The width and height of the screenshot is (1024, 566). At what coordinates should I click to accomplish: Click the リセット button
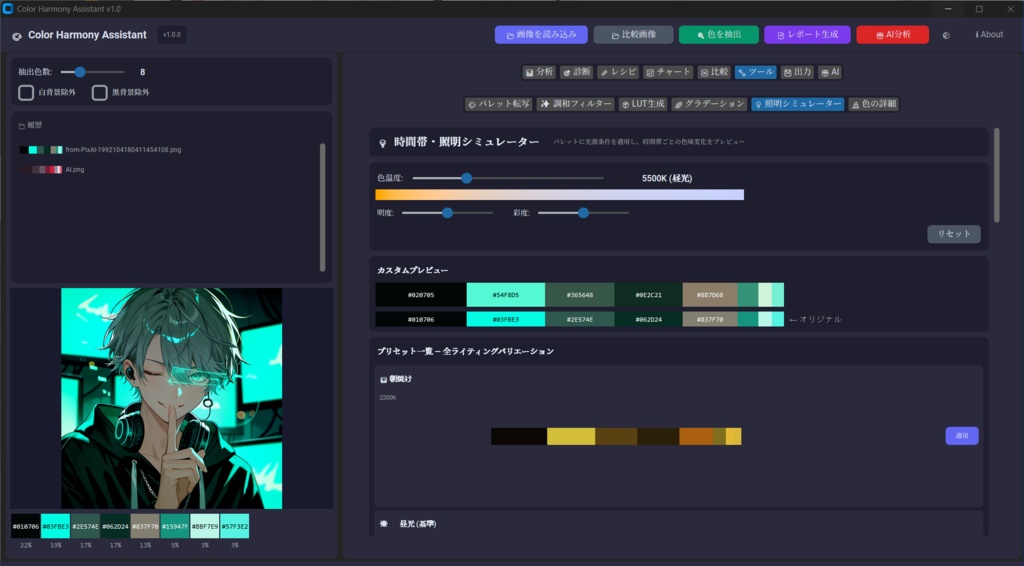pos(953,234)
